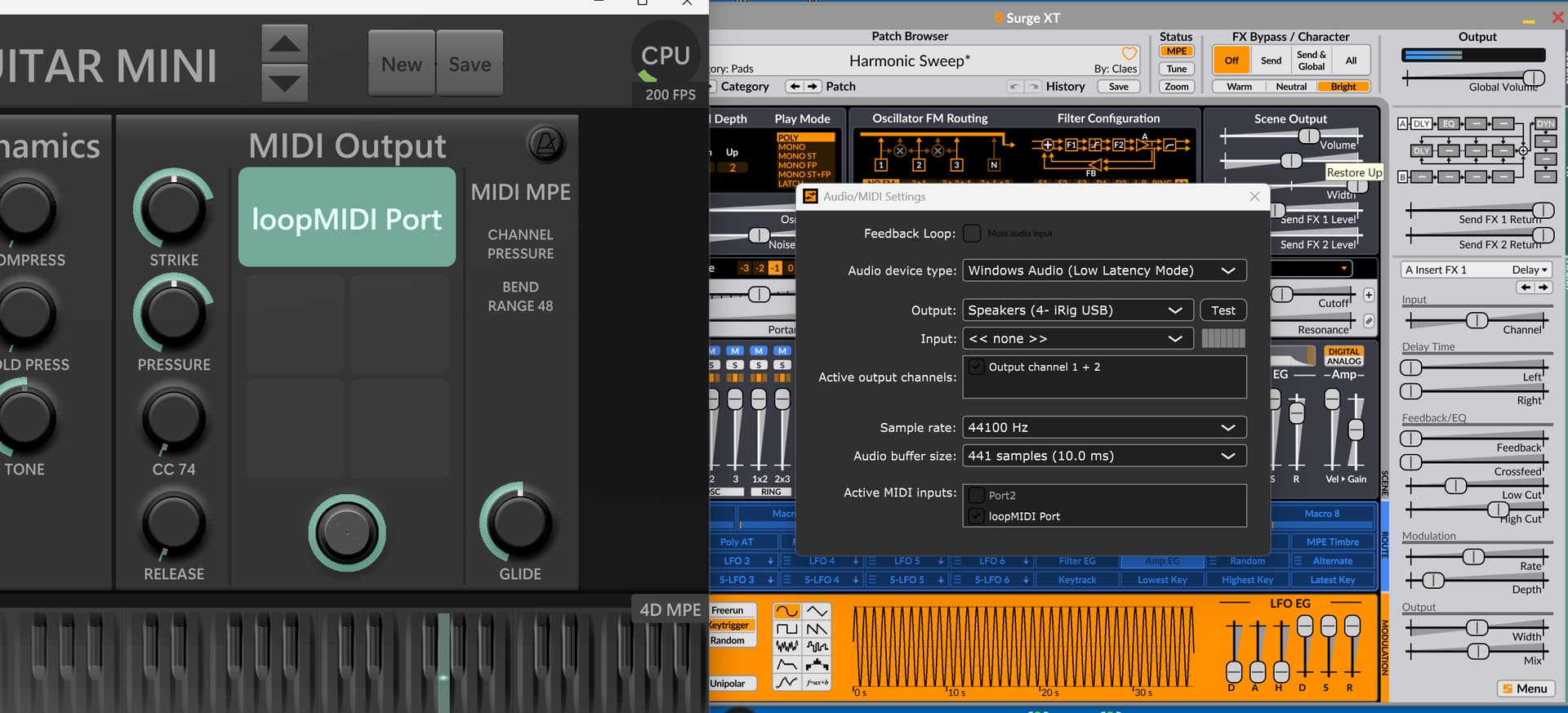The width and height of the screenshot is (1568, 713).
Task: Click the loopMIDI Port output pad
Action: (x=347, y=217)
